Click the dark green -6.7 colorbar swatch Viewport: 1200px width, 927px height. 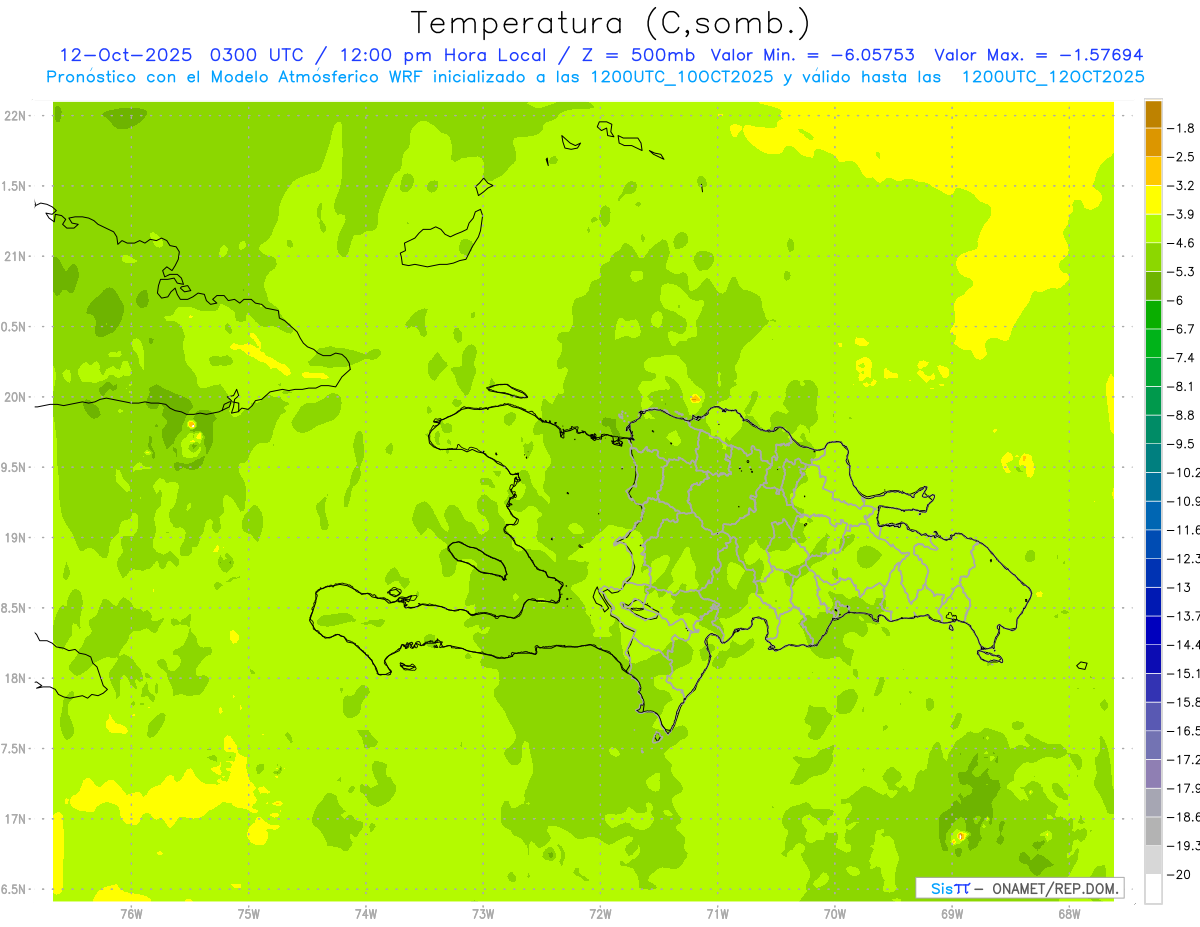pyautogui.click(x=1153, y=315)
